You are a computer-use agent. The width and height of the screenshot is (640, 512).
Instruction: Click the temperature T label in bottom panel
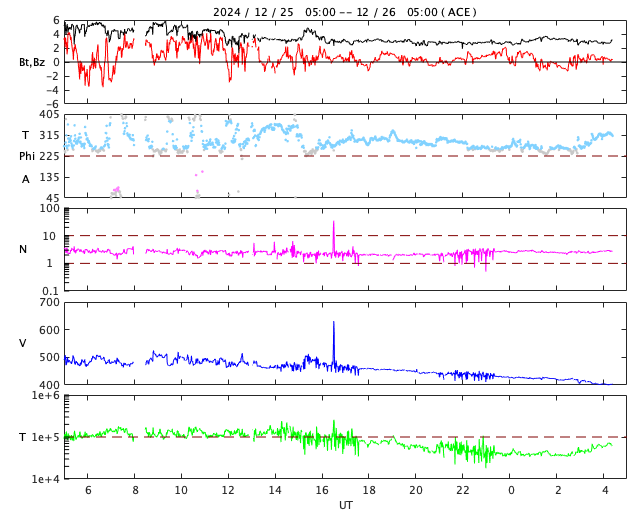23,437
